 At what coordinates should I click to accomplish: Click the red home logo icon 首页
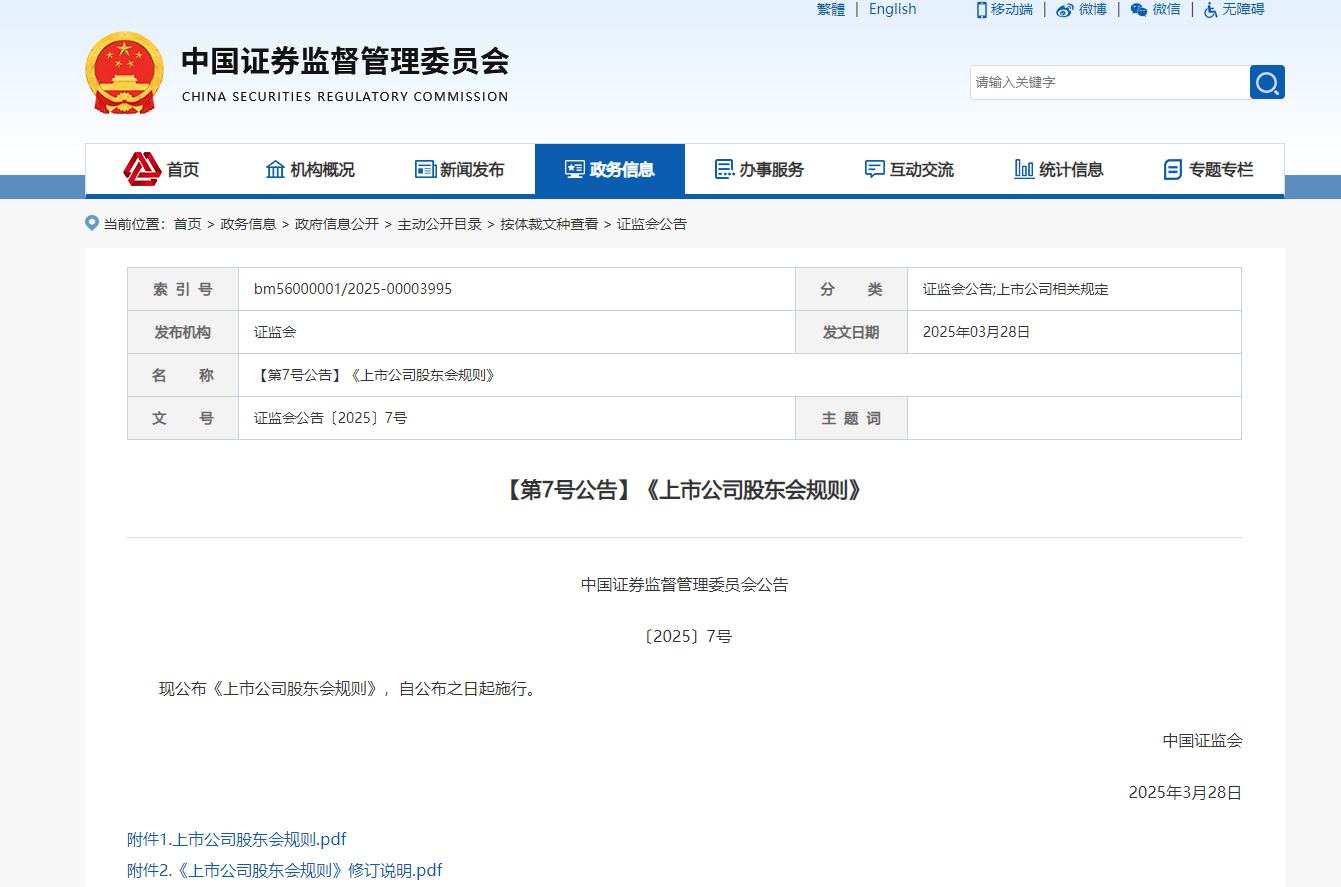click(x=142, y=169)
